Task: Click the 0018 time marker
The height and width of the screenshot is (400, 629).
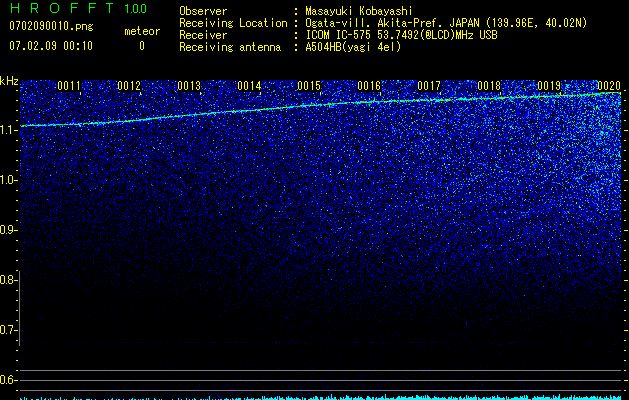Action: coord(489,86)
